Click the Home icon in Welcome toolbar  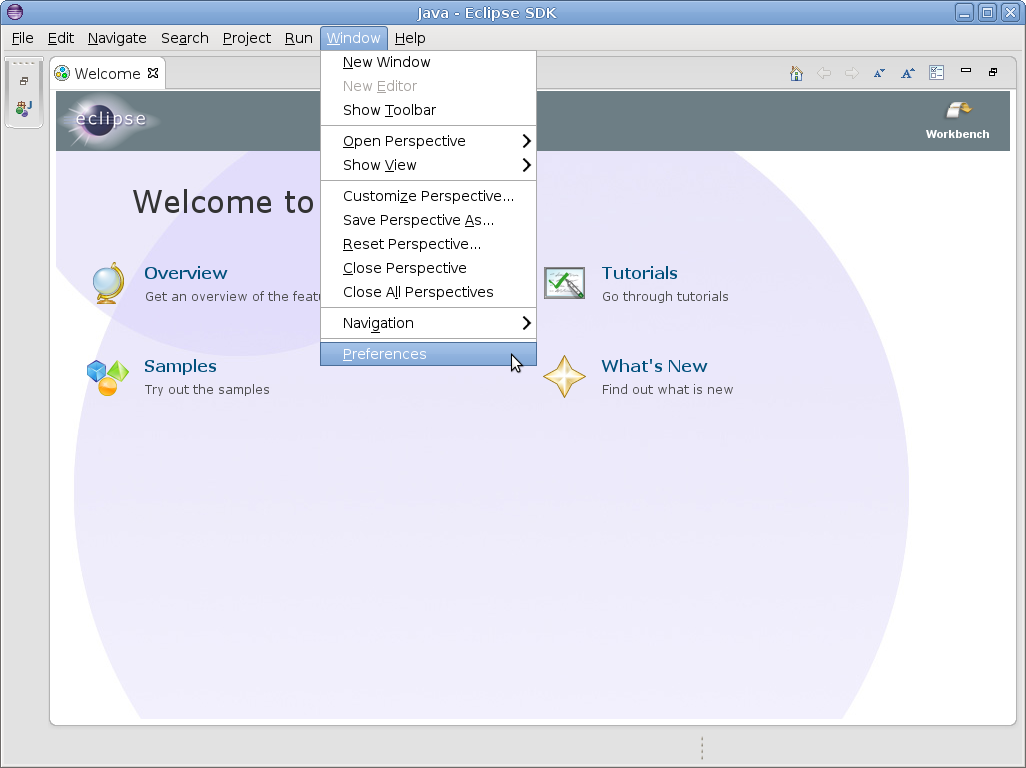coord(796,73)
